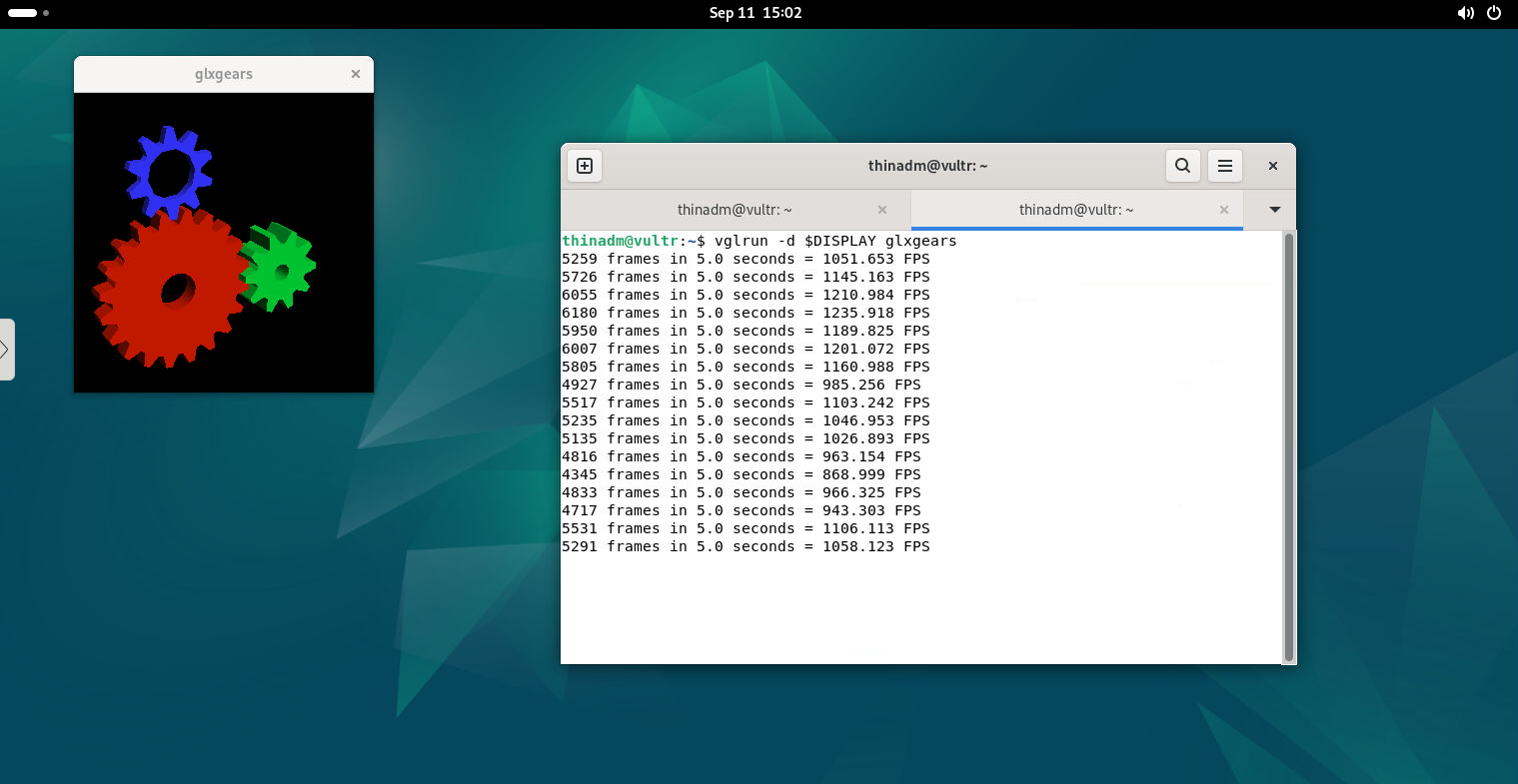Select the active second terminal tab
Image resolution: width=1518 pixels, height=784 pixels.
1075,210
